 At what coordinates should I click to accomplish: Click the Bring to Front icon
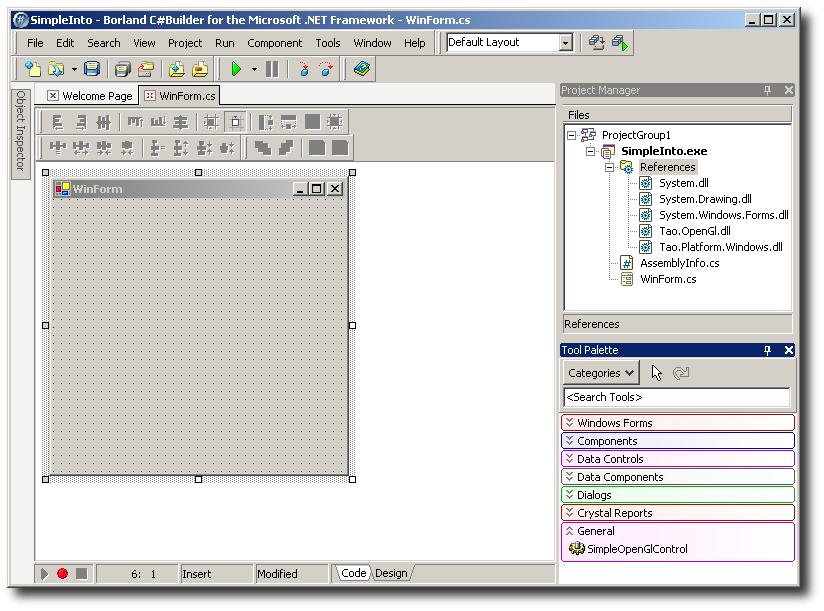[x=262, y=148]
